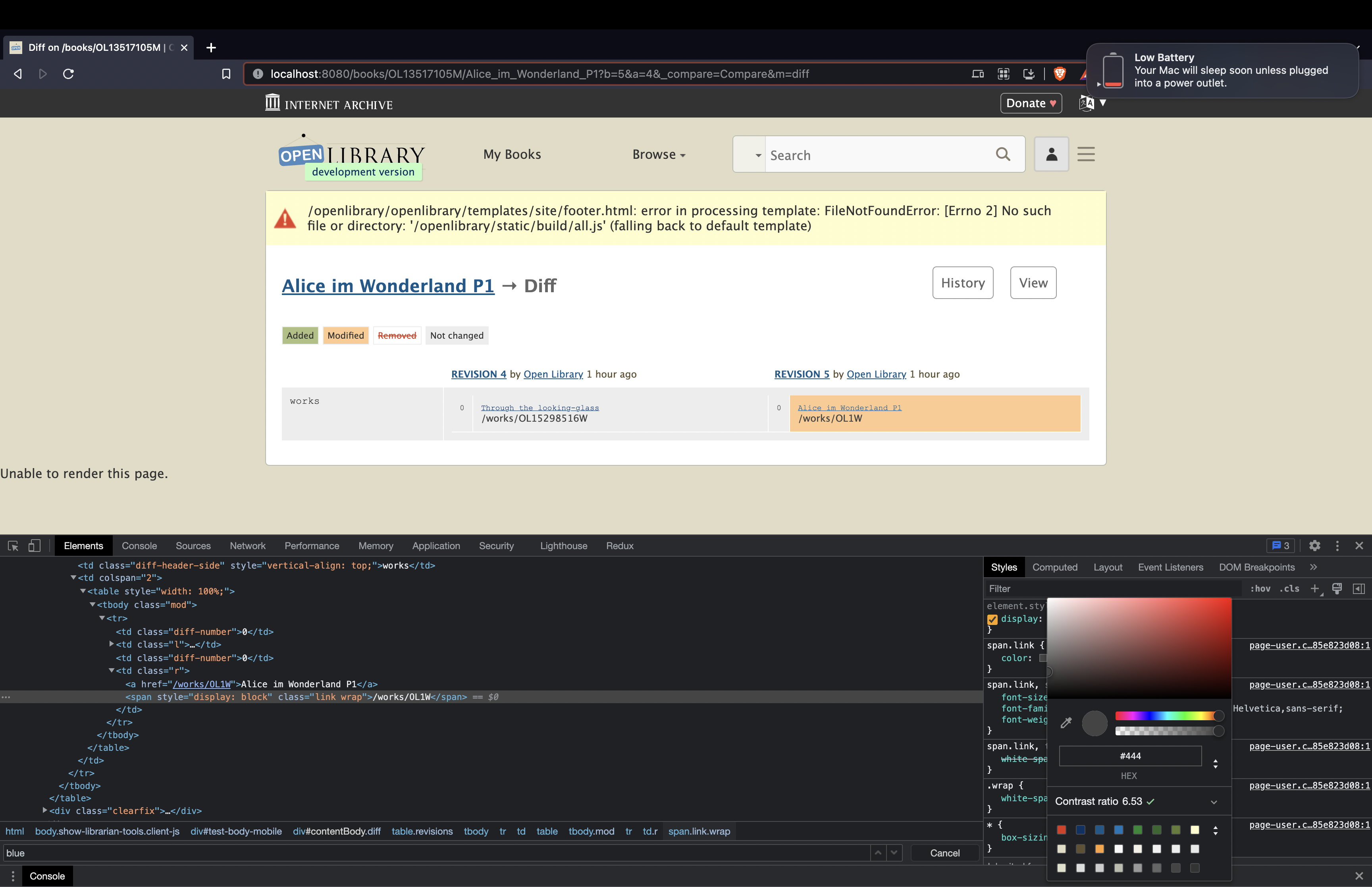Click the new style rule plus icon
Viewport: 1372px width, 887px height.
1315,589
